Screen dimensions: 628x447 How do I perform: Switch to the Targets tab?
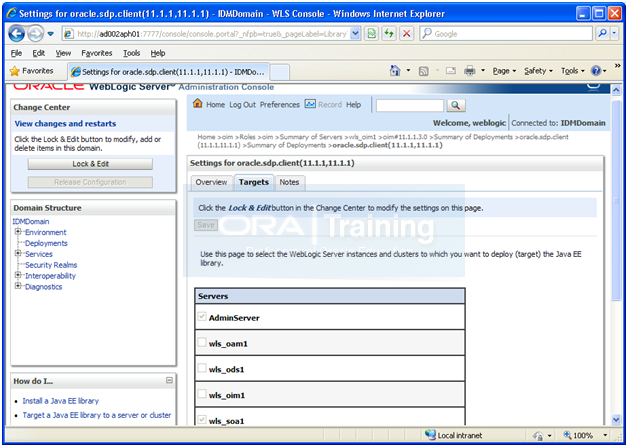(x=254, y=182)
